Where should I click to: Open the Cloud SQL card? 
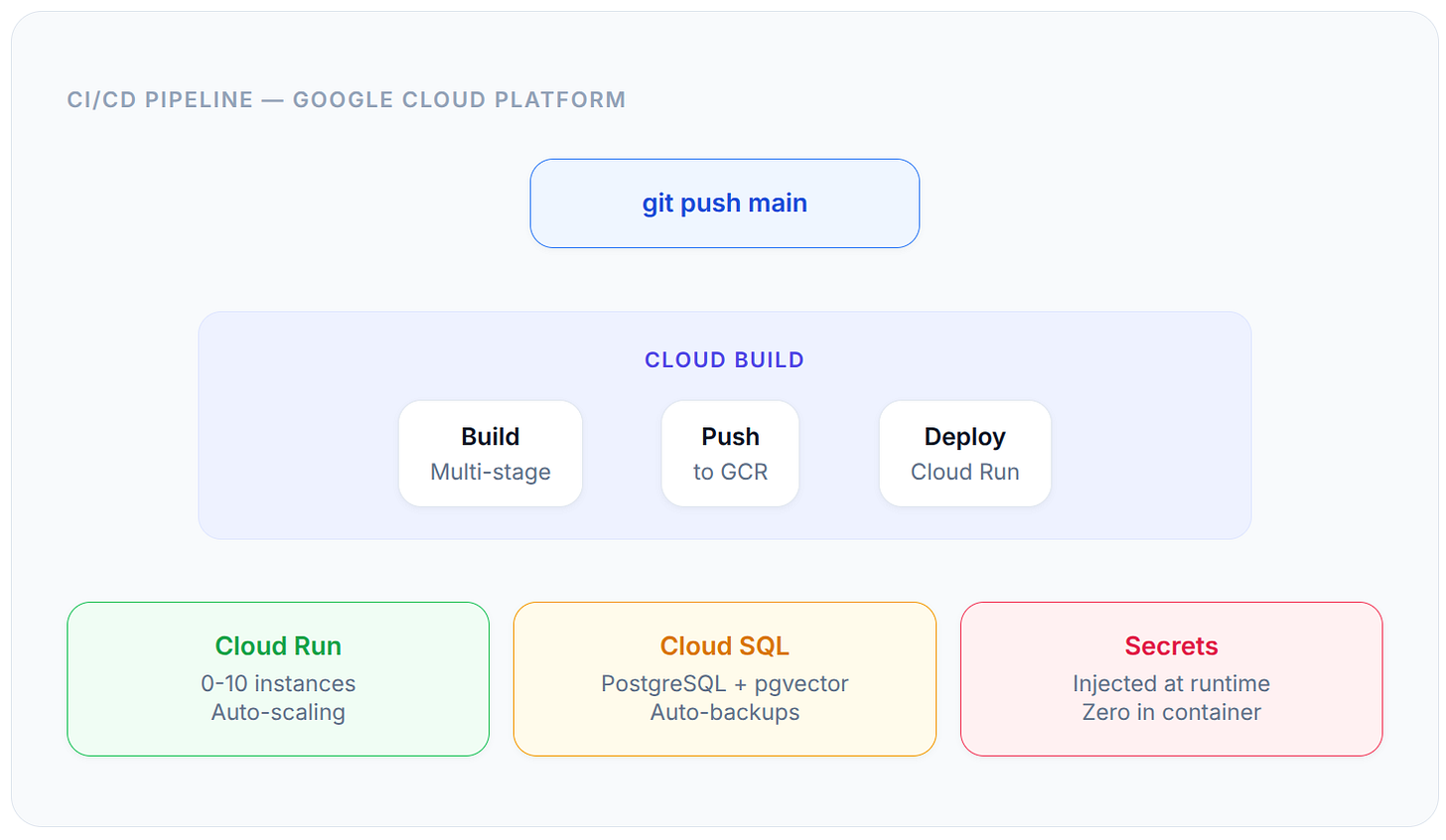pyautogui.click(x=725, y=679)
